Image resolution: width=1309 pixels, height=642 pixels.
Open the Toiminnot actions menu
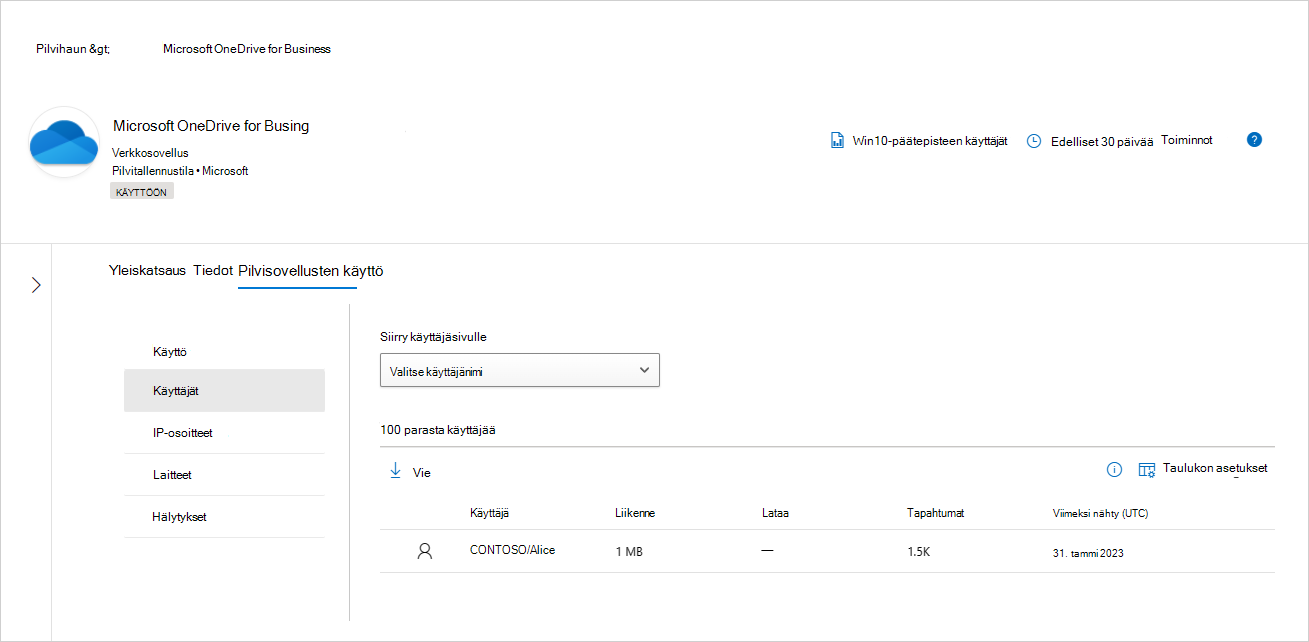[x=1187, y=140]
